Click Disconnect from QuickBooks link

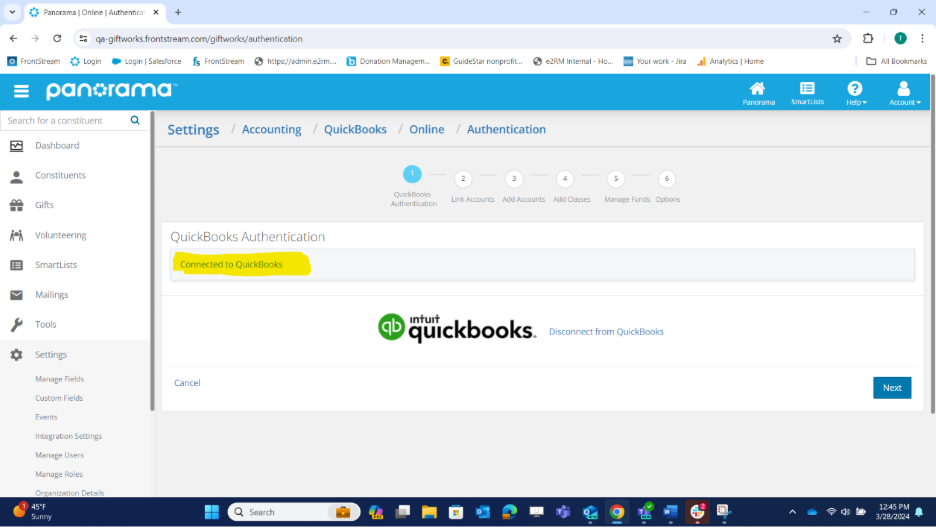tap(606, 332)
